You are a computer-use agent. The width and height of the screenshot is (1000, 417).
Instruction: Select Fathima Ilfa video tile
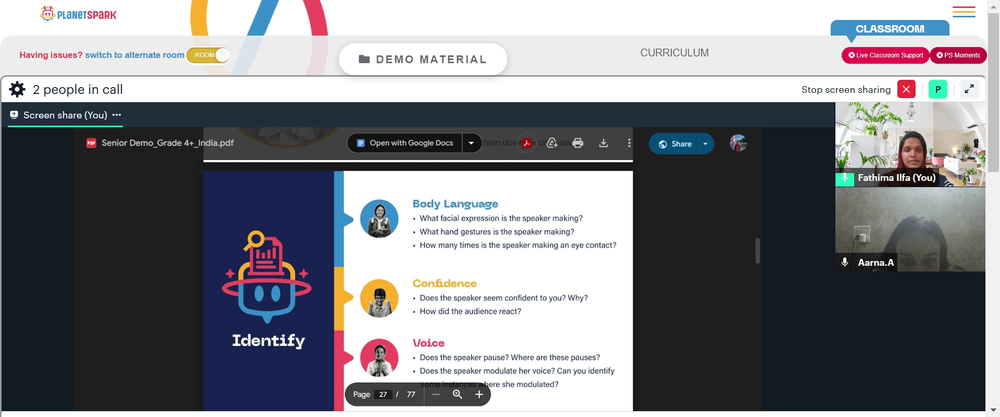tap(911, 144)
